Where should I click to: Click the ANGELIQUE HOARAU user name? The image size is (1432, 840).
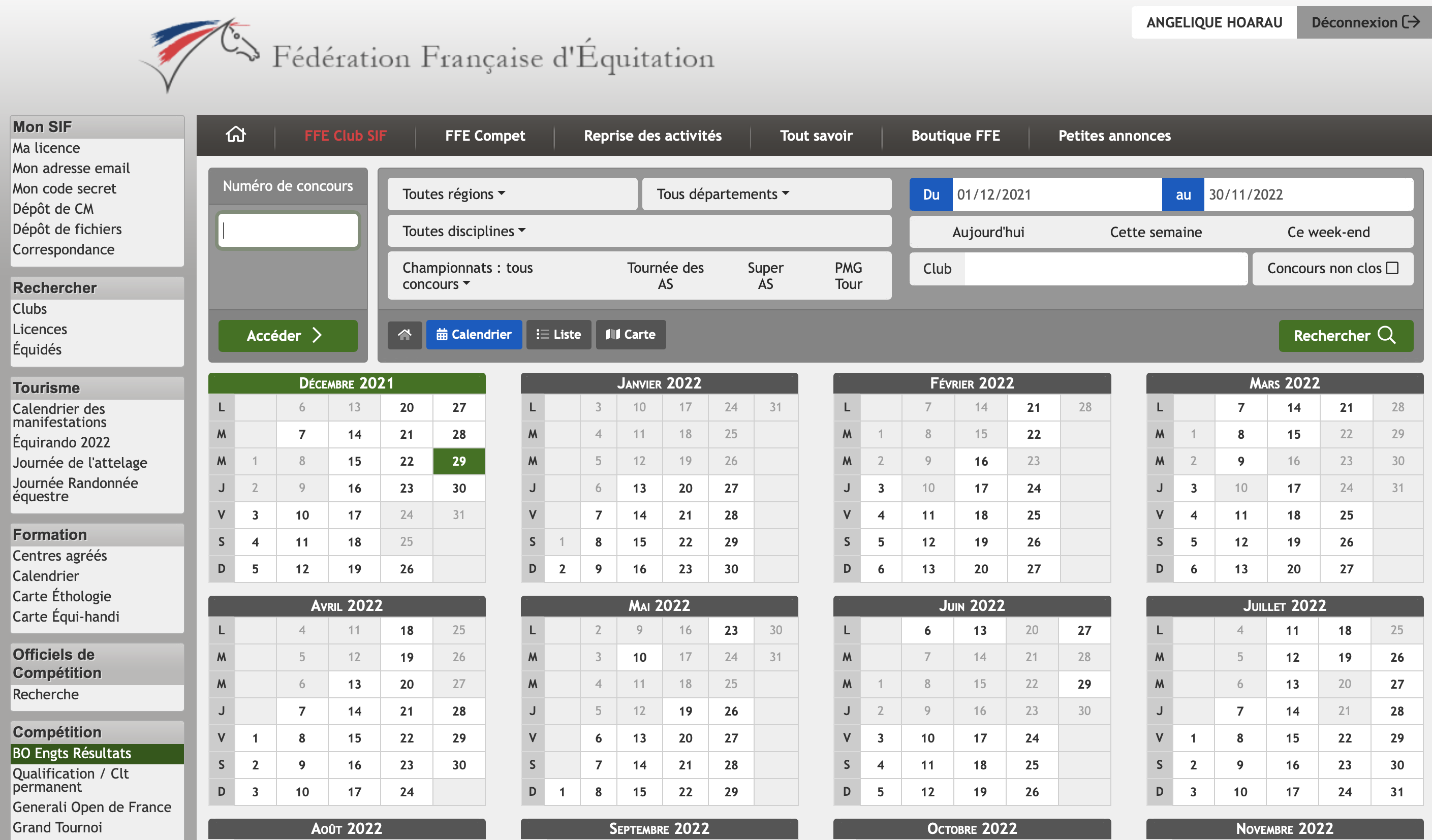tap(1214, 22)
